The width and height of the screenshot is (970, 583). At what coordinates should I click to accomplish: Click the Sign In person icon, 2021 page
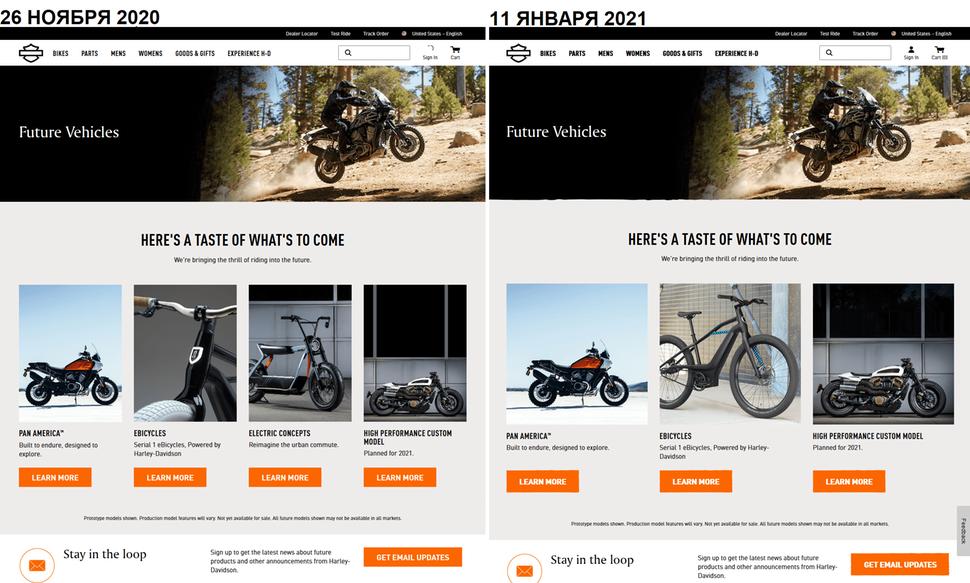pyautogui.click(x=911, y=50)
